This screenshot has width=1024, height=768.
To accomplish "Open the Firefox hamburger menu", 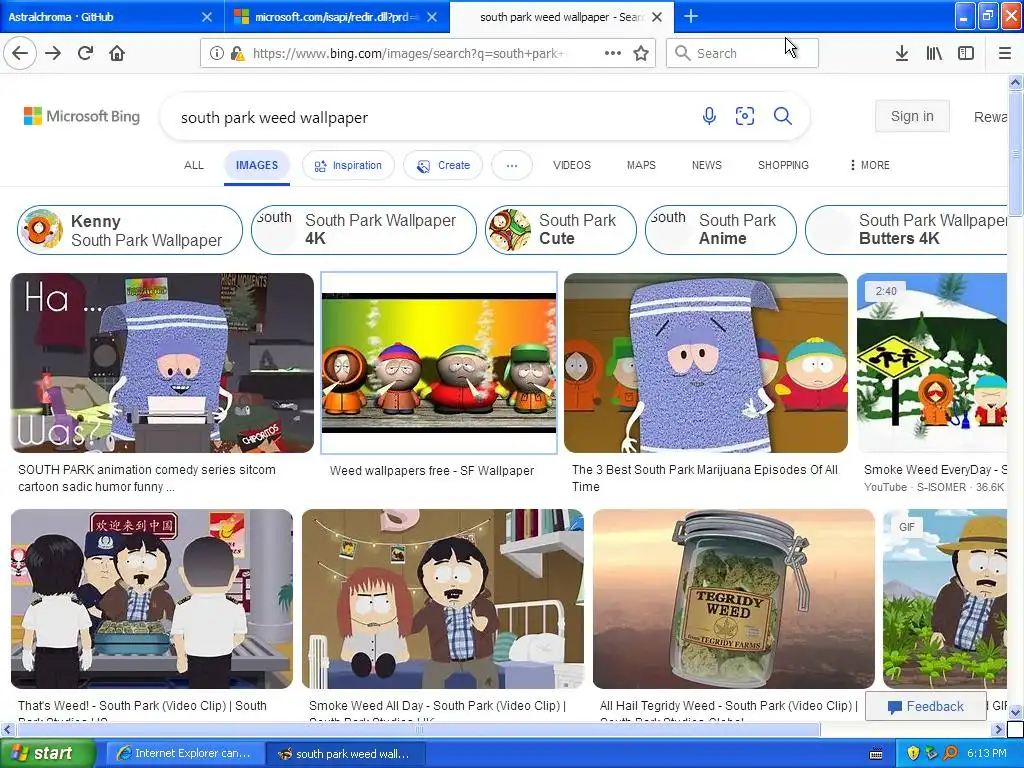I will [x=1005, y=54].
